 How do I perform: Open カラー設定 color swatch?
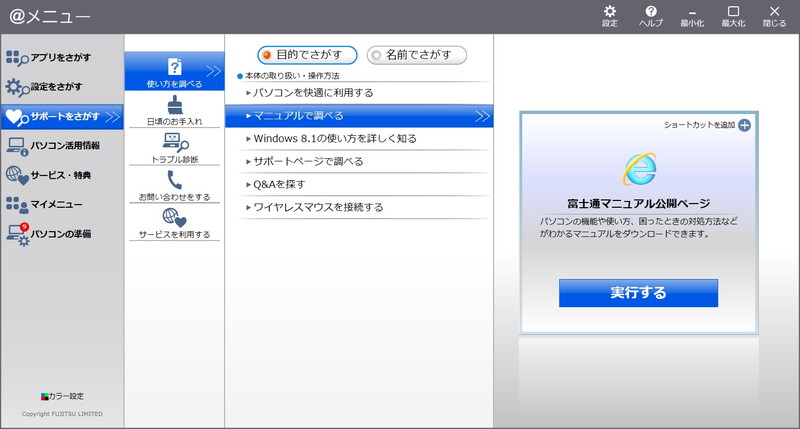(45, 396)
